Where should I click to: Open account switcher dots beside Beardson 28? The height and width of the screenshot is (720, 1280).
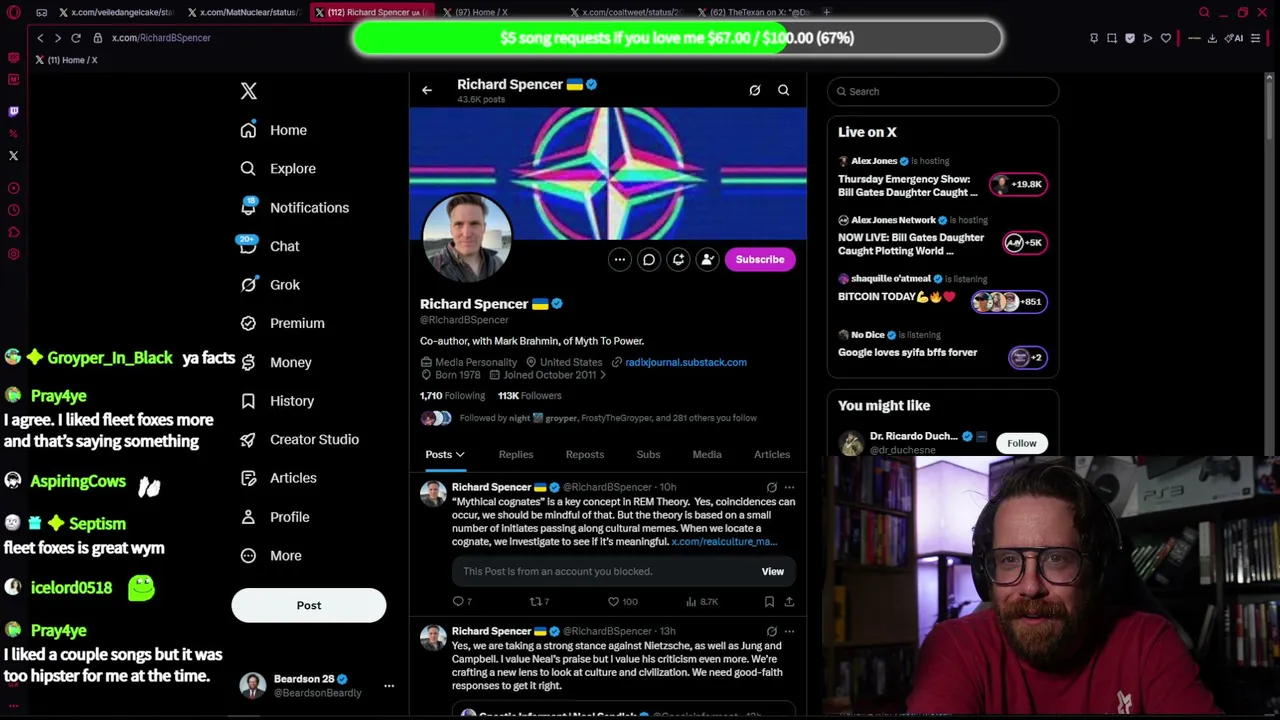coord(389,686)
